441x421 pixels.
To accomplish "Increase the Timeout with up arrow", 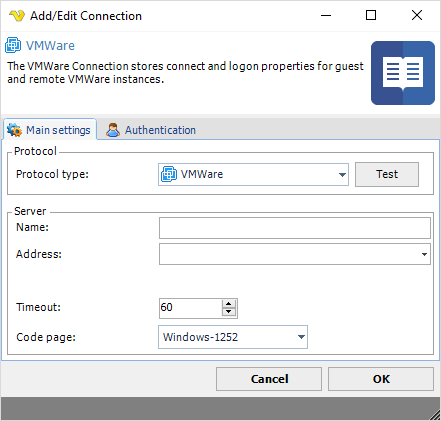I will pos(229,304).
